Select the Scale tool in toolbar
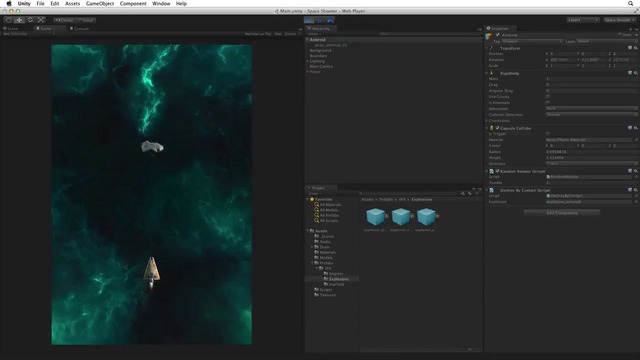640x360 pixels. tap(41, 20)
